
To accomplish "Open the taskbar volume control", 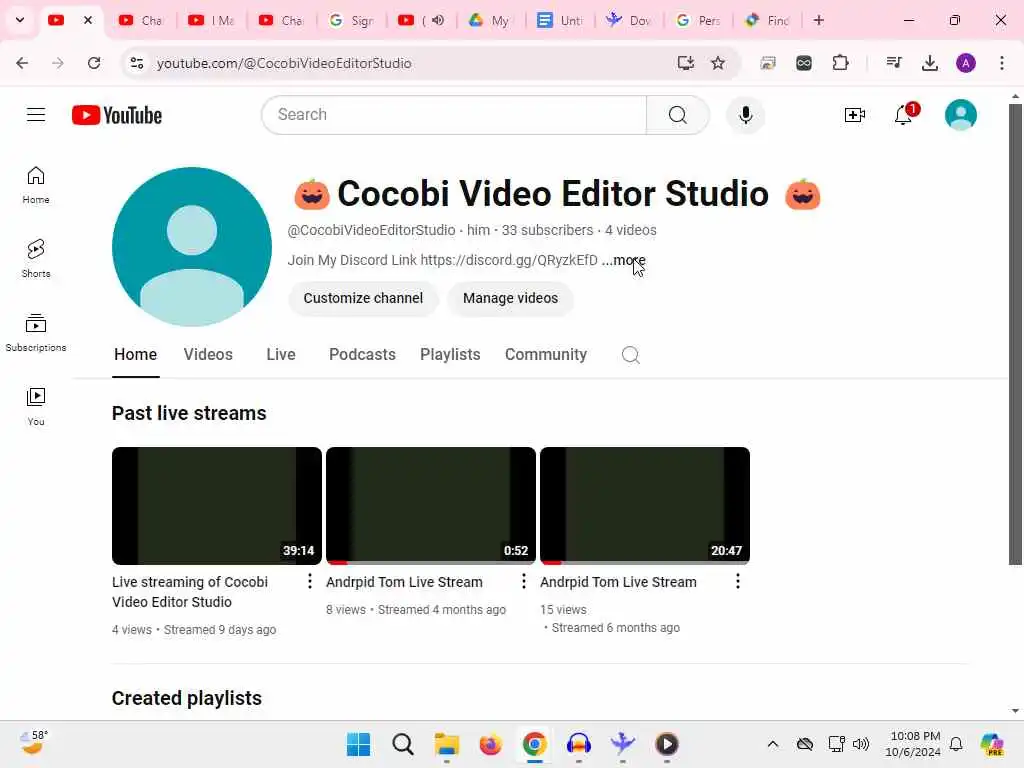I will tap(861, 744).
